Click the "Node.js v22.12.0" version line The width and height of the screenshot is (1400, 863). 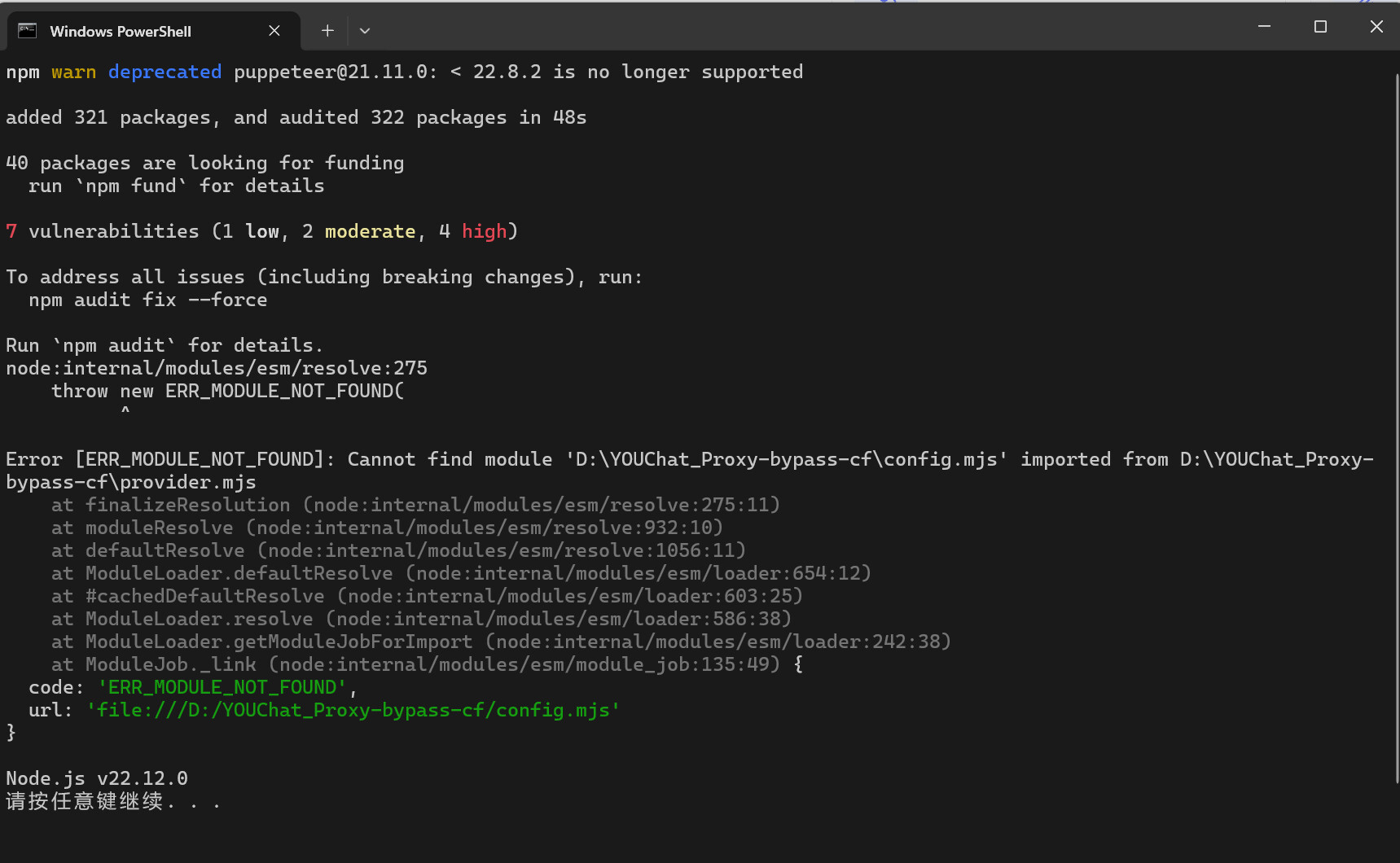click(97, 779)
